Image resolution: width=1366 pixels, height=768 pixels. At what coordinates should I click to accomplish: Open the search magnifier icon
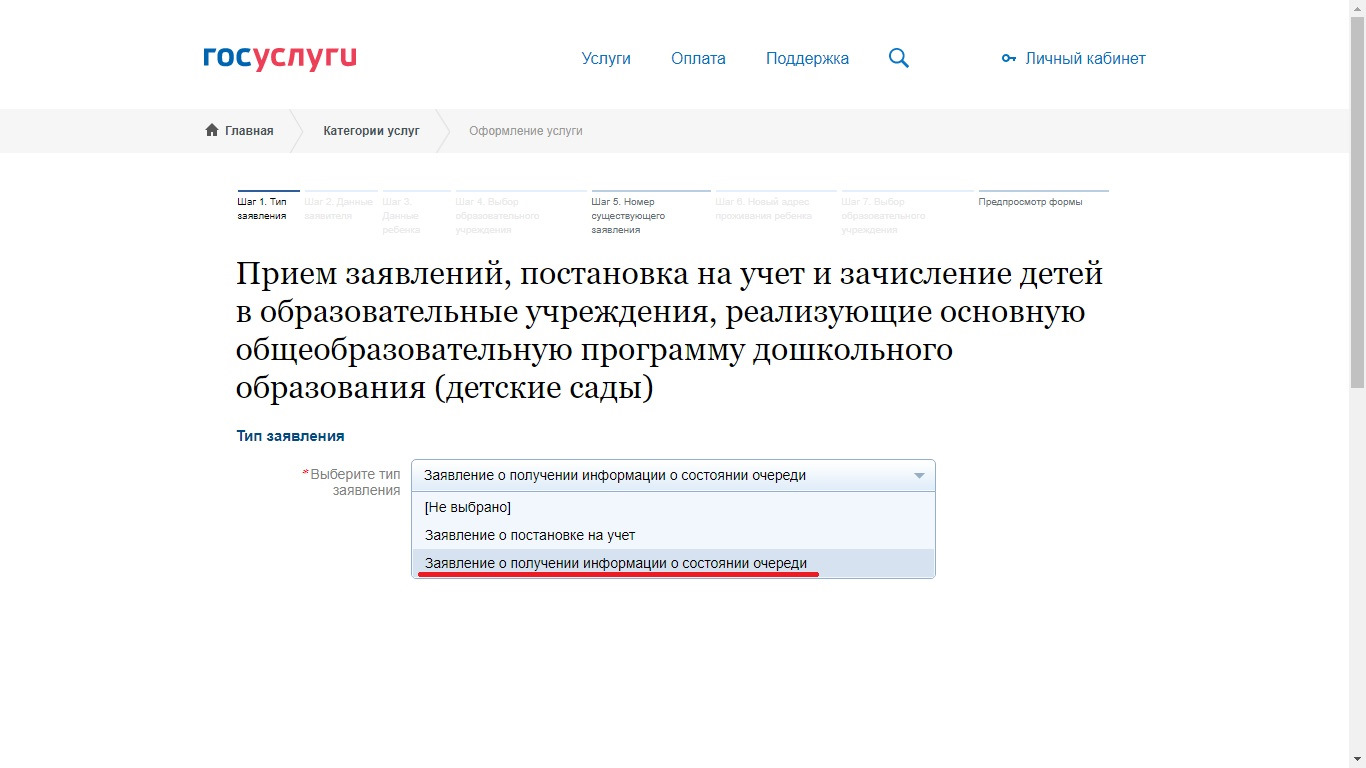pos(899,58)
